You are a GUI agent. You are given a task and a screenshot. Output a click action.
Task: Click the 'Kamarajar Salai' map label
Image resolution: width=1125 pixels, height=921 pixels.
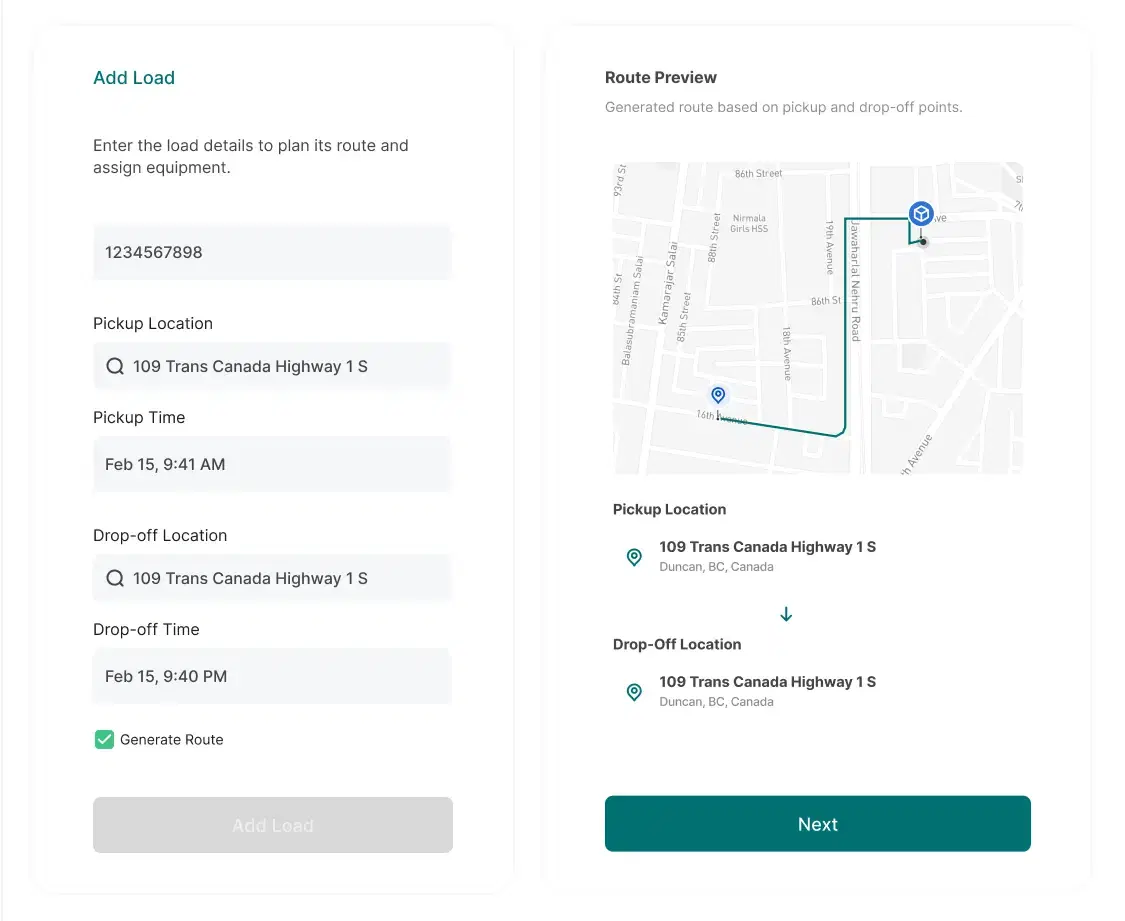tap(669, 283)
